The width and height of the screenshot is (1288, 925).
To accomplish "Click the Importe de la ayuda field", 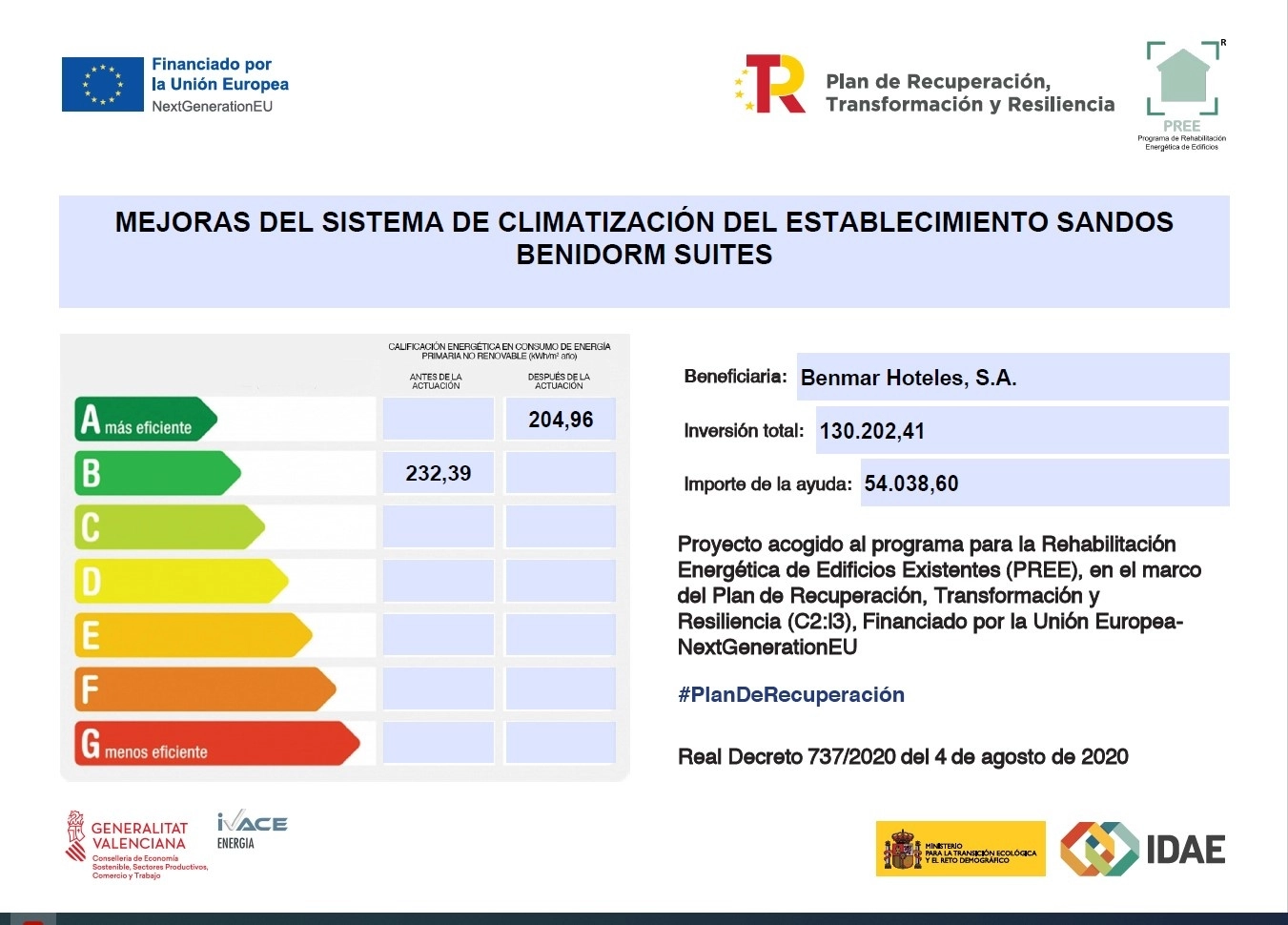I will tap(1044, 483).
